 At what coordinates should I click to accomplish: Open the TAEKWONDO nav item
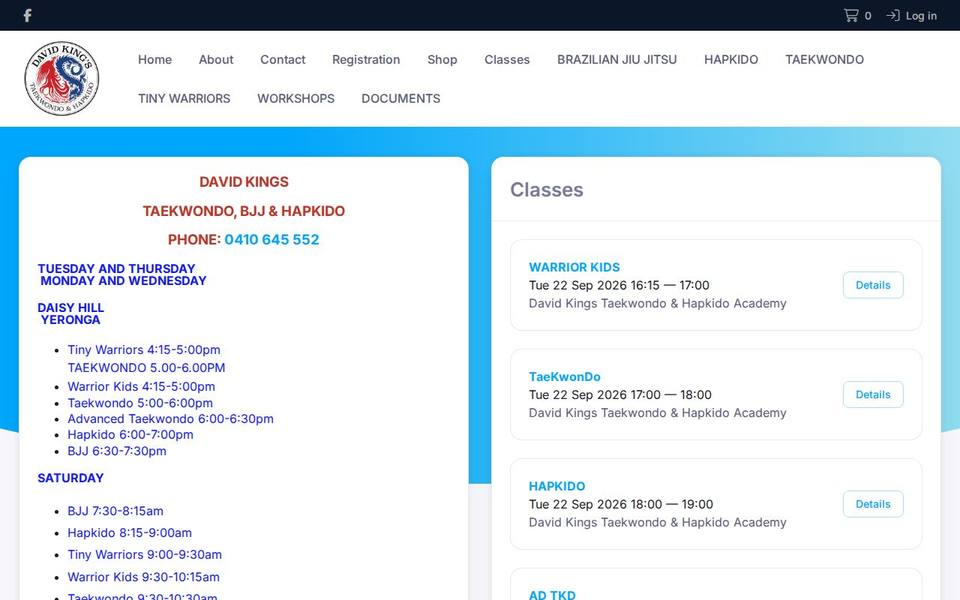click(825, 59)
